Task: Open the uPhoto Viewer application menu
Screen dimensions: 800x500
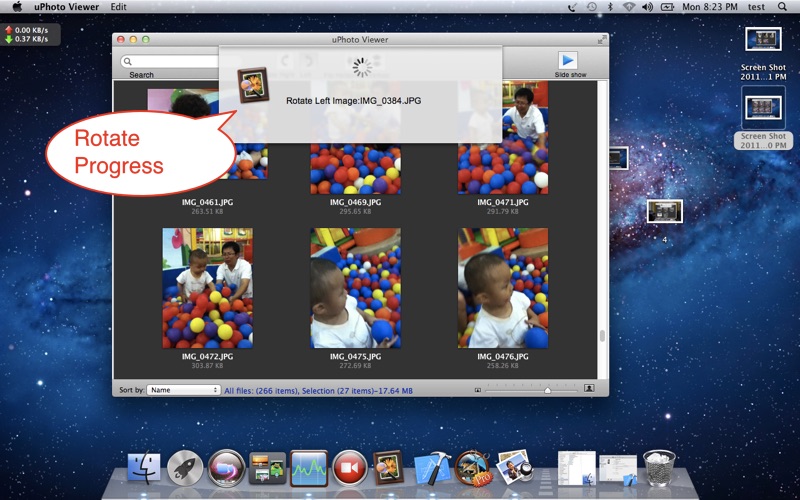Action: point(65,7)
